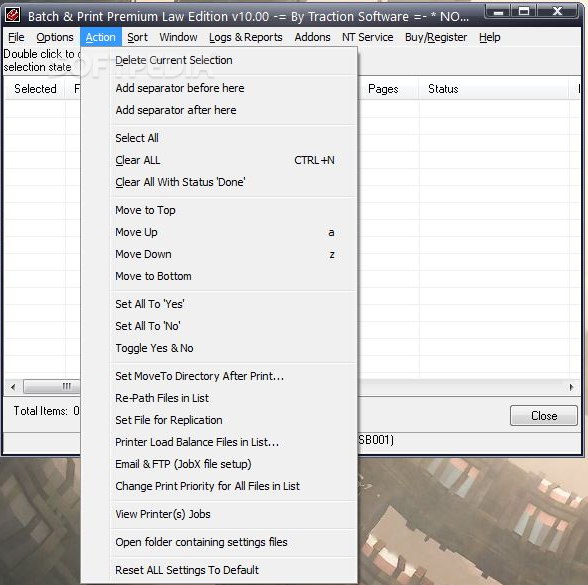Click the Close button
Screen dimensions: 588x585
coord(544,416)
